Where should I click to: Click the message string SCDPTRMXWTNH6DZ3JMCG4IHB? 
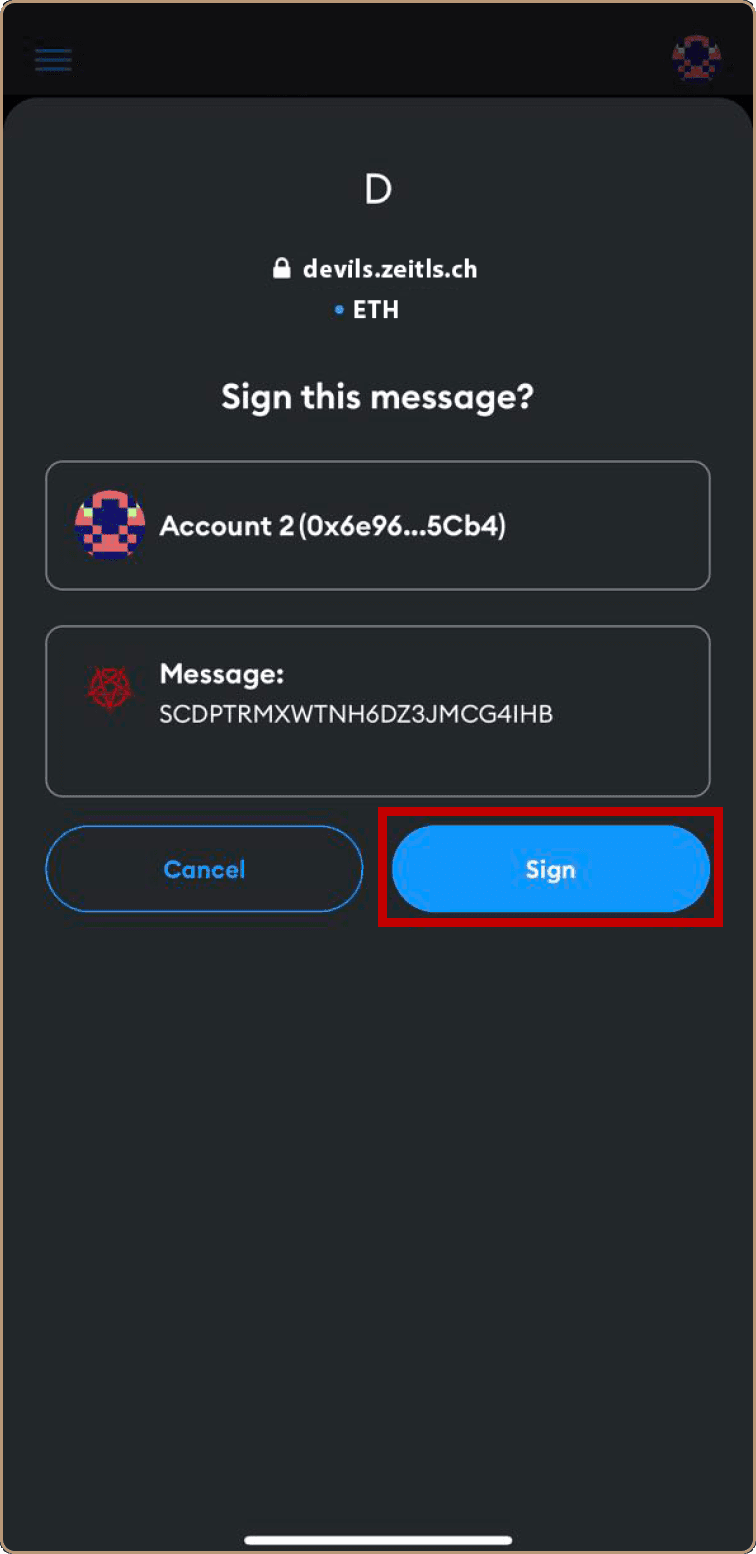pos(357,714)
